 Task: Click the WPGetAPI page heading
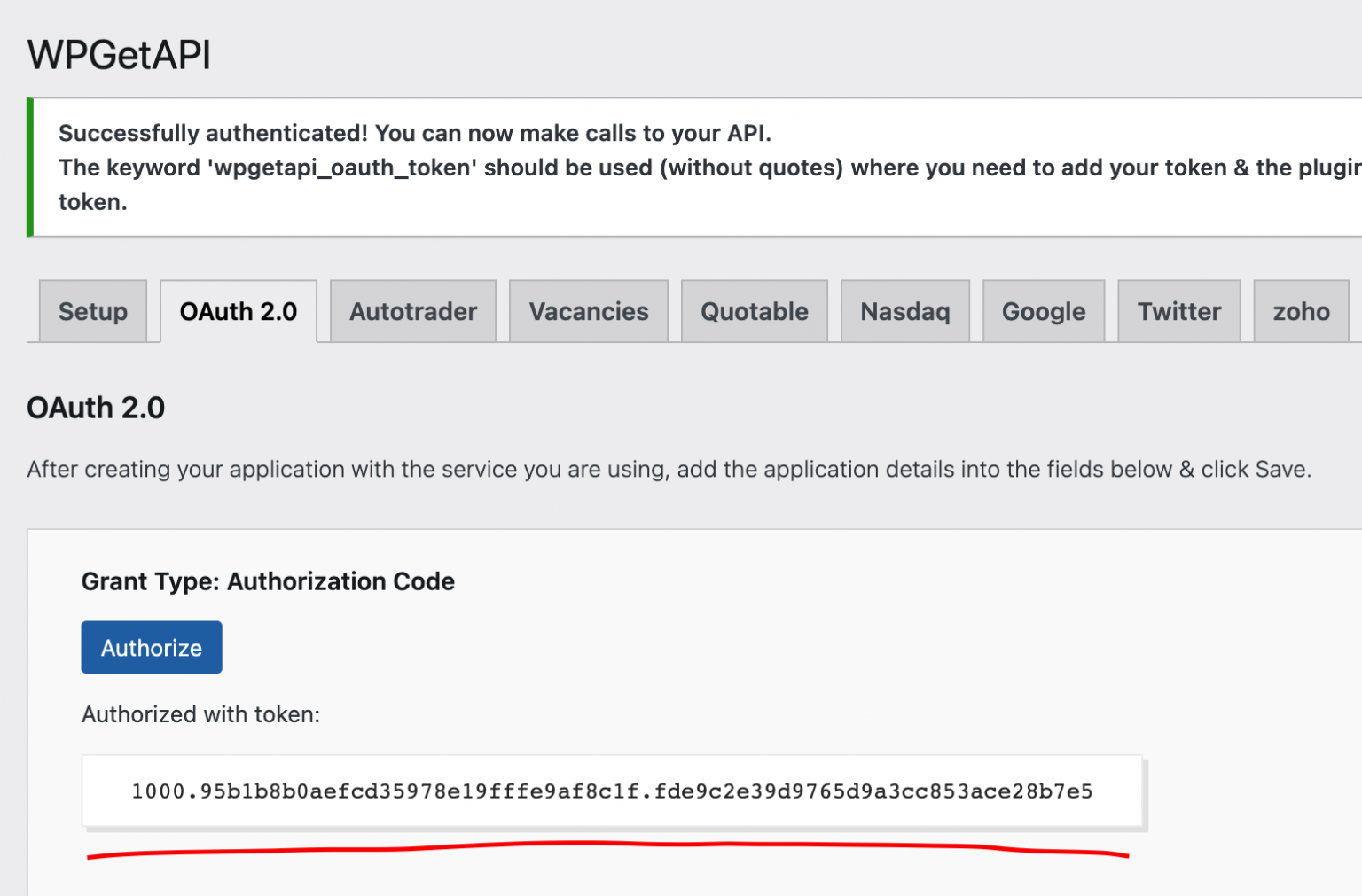[119, 54]
